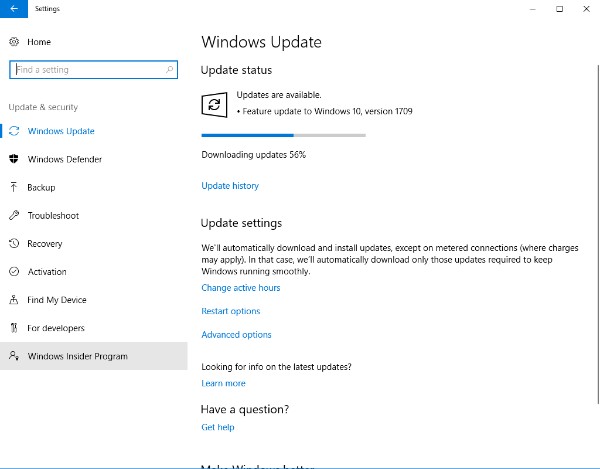Maximize the Settings window
Image resolution: width=600 pixels, height=469 pixels.
click(x=559, y=9)
